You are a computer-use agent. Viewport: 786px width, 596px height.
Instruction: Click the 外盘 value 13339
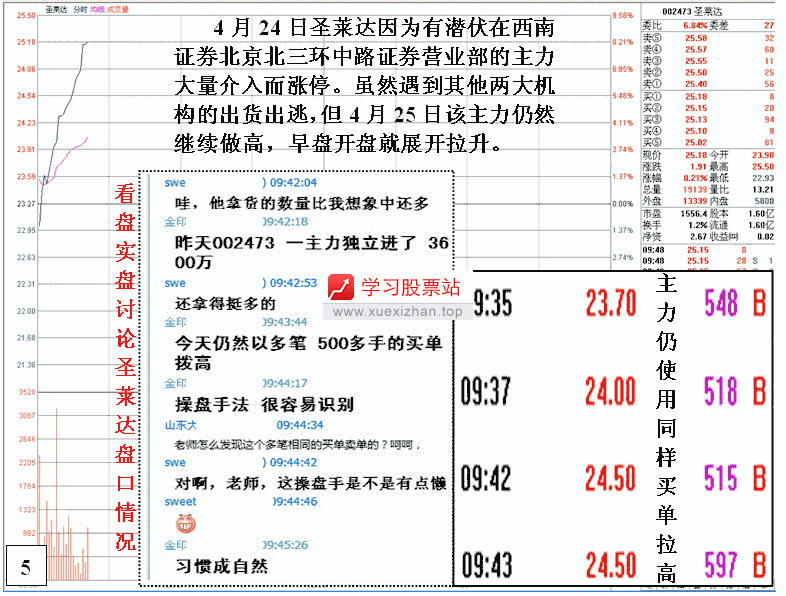tap(695, 202)
